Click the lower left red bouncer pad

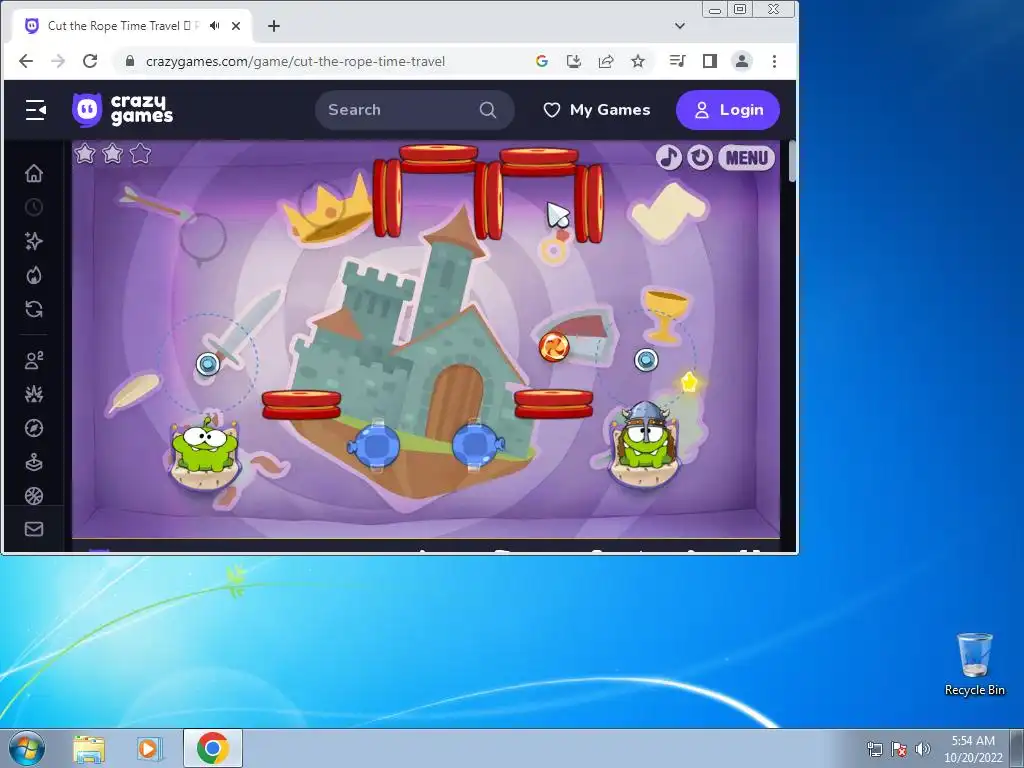point(302,404)
